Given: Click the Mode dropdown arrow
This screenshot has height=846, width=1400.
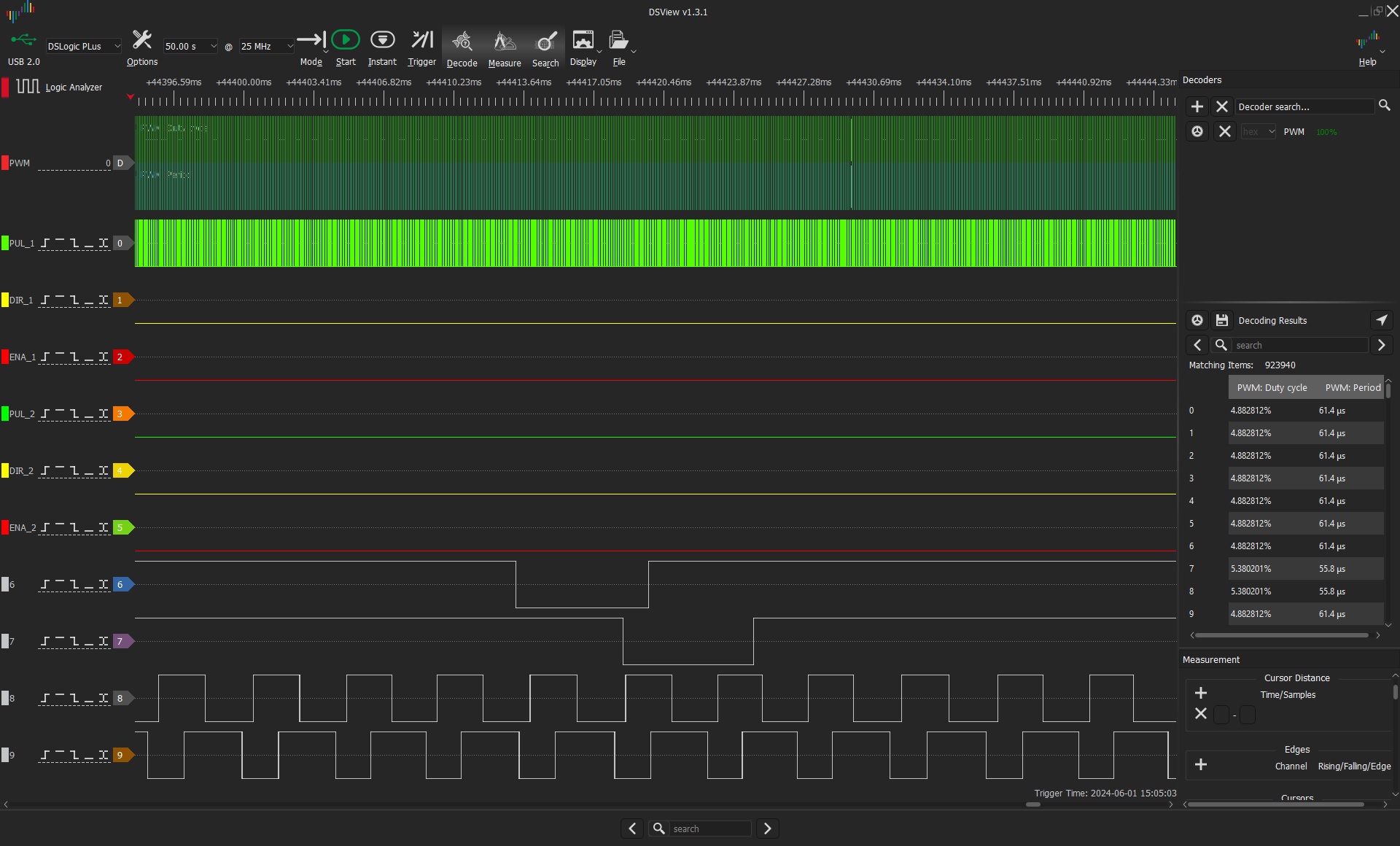Looking at the screenshot, I should click(325, 52).
